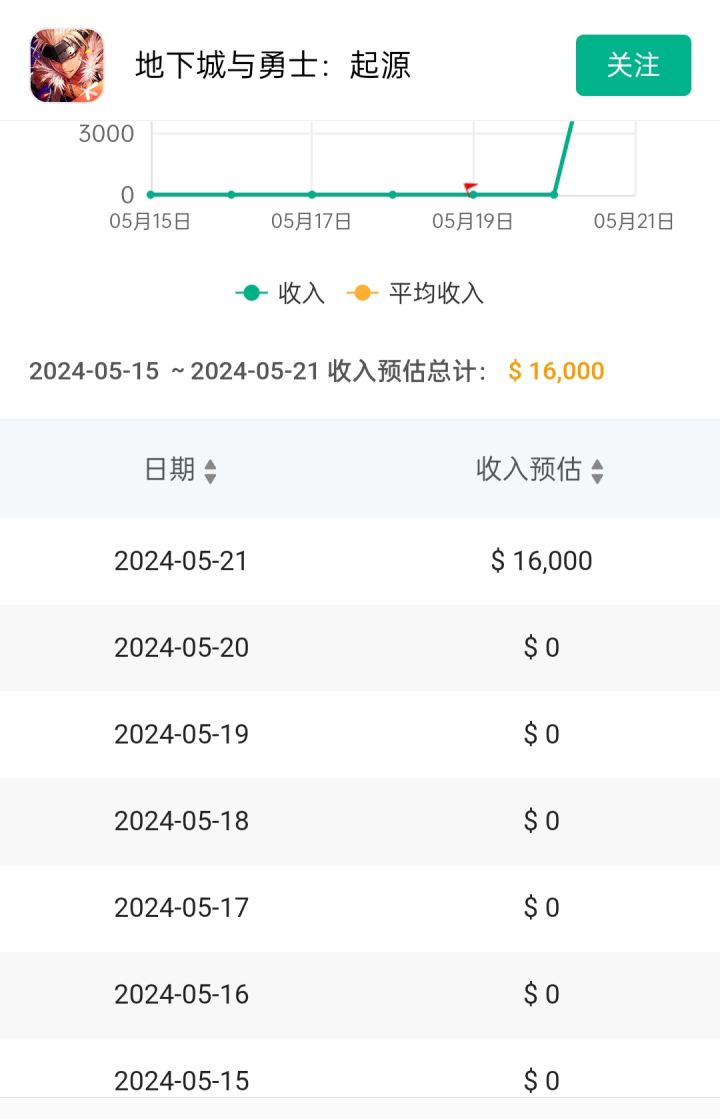The height and width of the screenshot is (1119, 720).
Task: Click the 日期 column header
Action: (170, 469)
